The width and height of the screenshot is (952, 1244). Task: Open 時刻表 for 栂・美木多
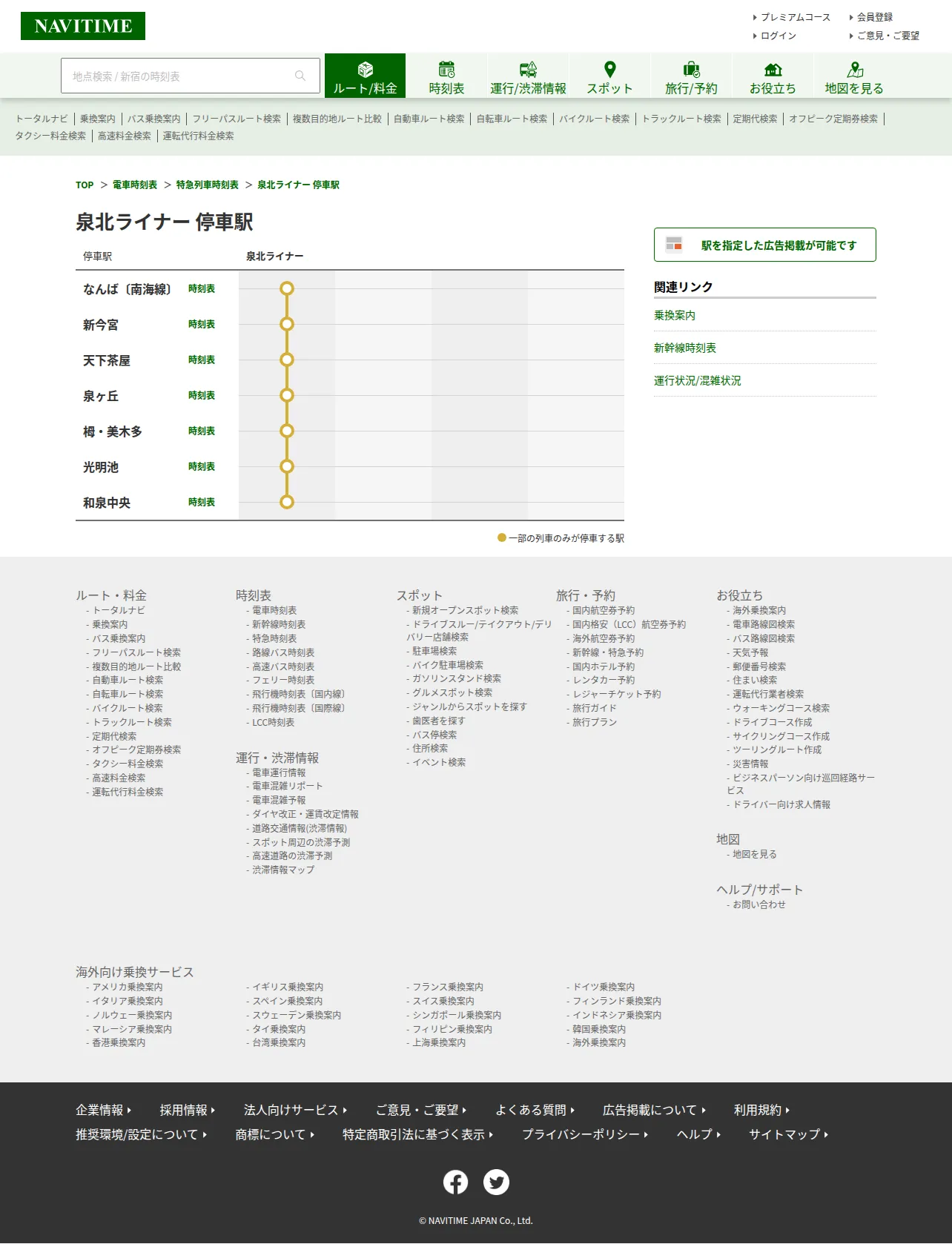click(x=202, y=431)
